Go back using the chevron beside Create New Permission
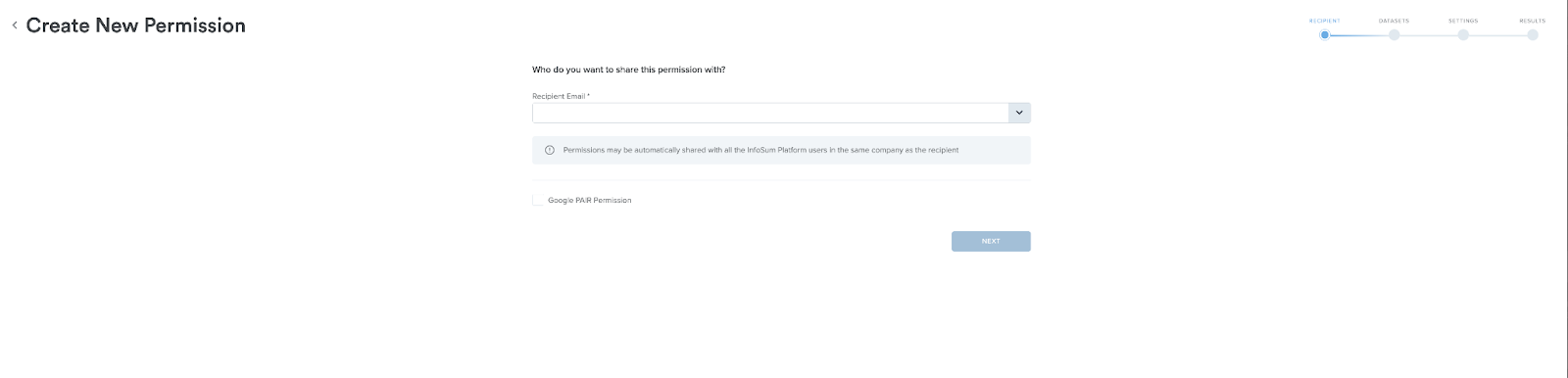 [x=15, y=25]
